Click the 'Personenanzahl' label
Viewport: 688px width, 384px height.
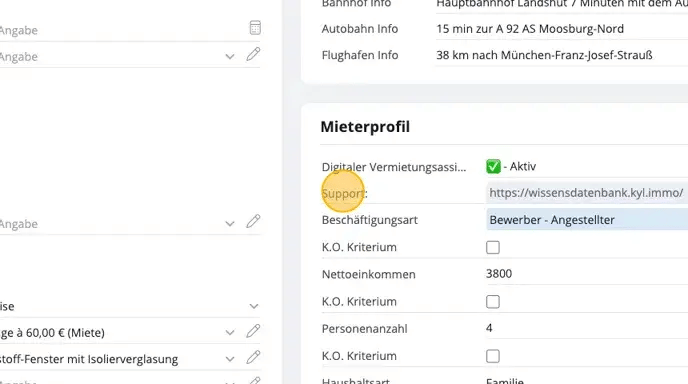pyautogui.click(x=364, y=329)
